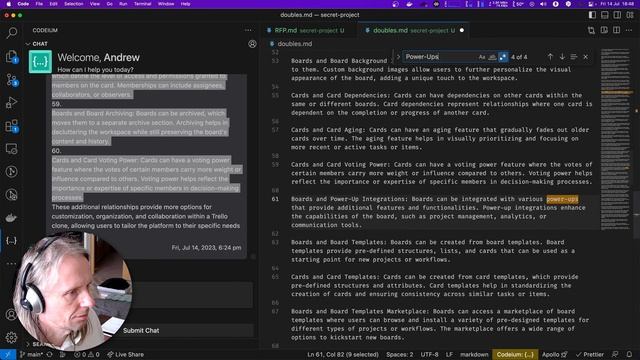Open the Accounts icon in activity bar
The image size is (640, 360).
[11, 315]
